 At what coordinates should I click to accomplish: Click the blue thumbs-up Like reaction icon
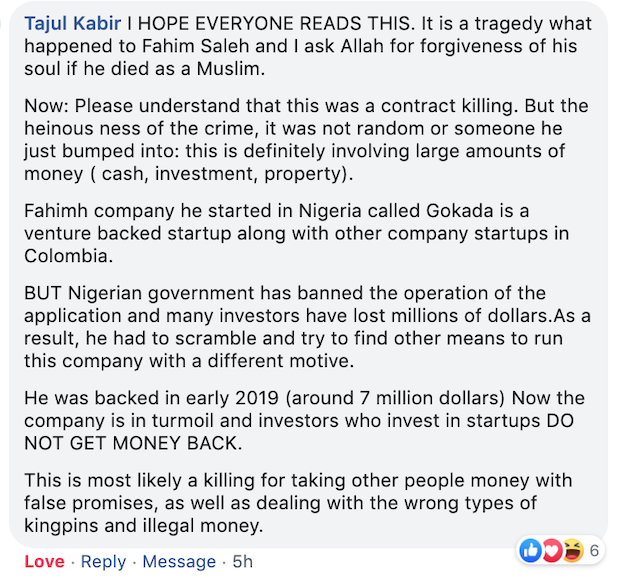pos(530,551)
